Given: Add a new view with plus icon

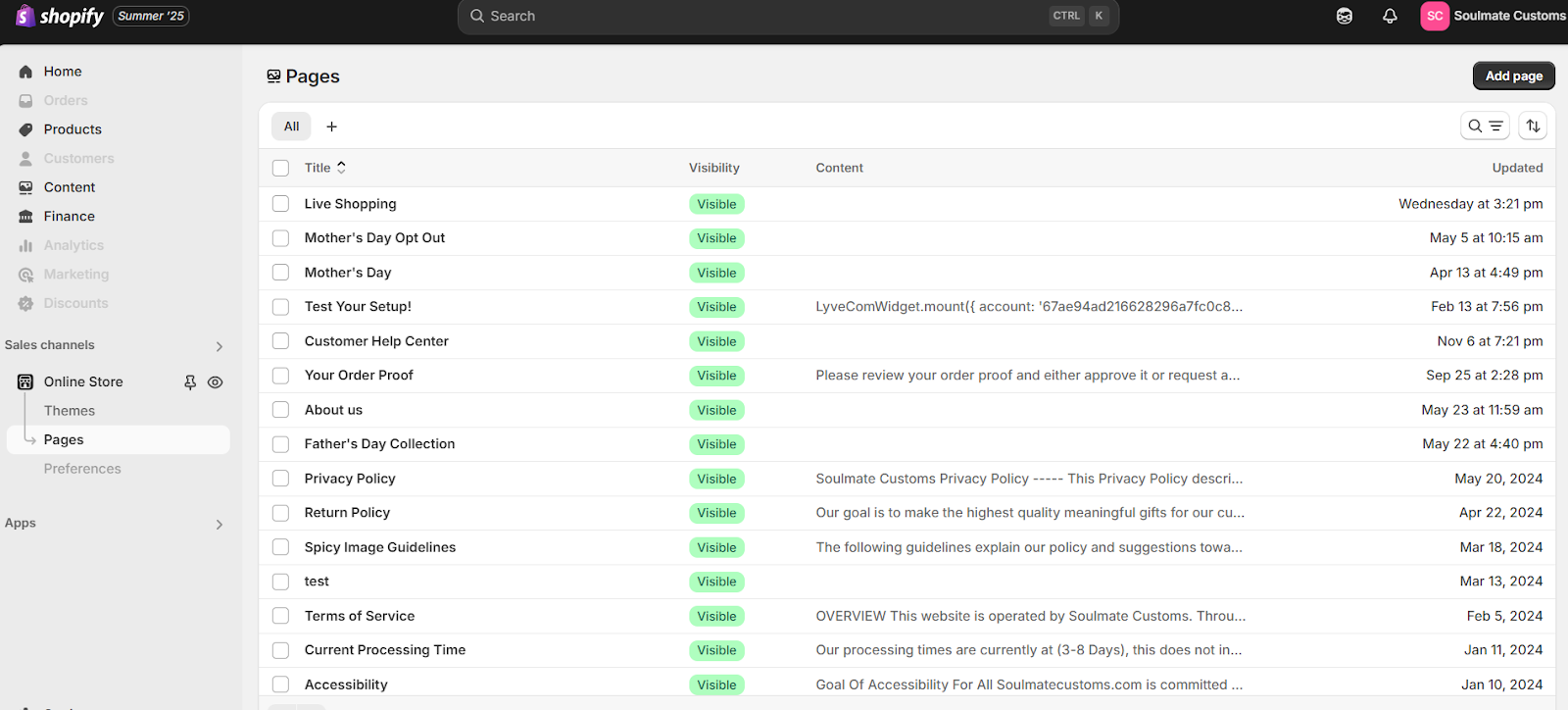Looking at the screenshot, I should pyautogui.click(x=331, y=127).
